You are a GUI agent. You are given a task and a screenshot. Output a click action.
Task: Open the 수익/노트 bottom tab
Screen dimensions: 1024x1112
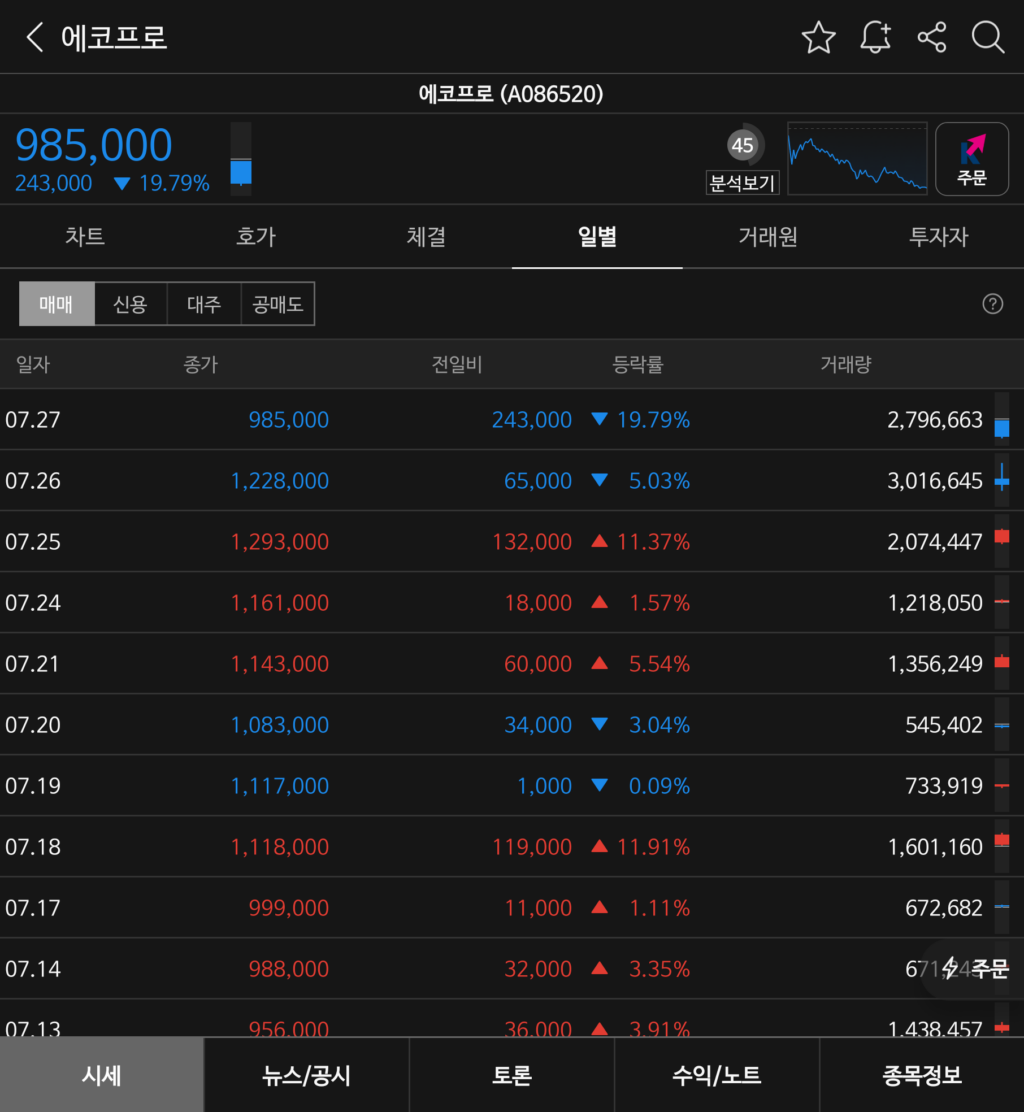pyautogui.click(x=716, y=1074)
